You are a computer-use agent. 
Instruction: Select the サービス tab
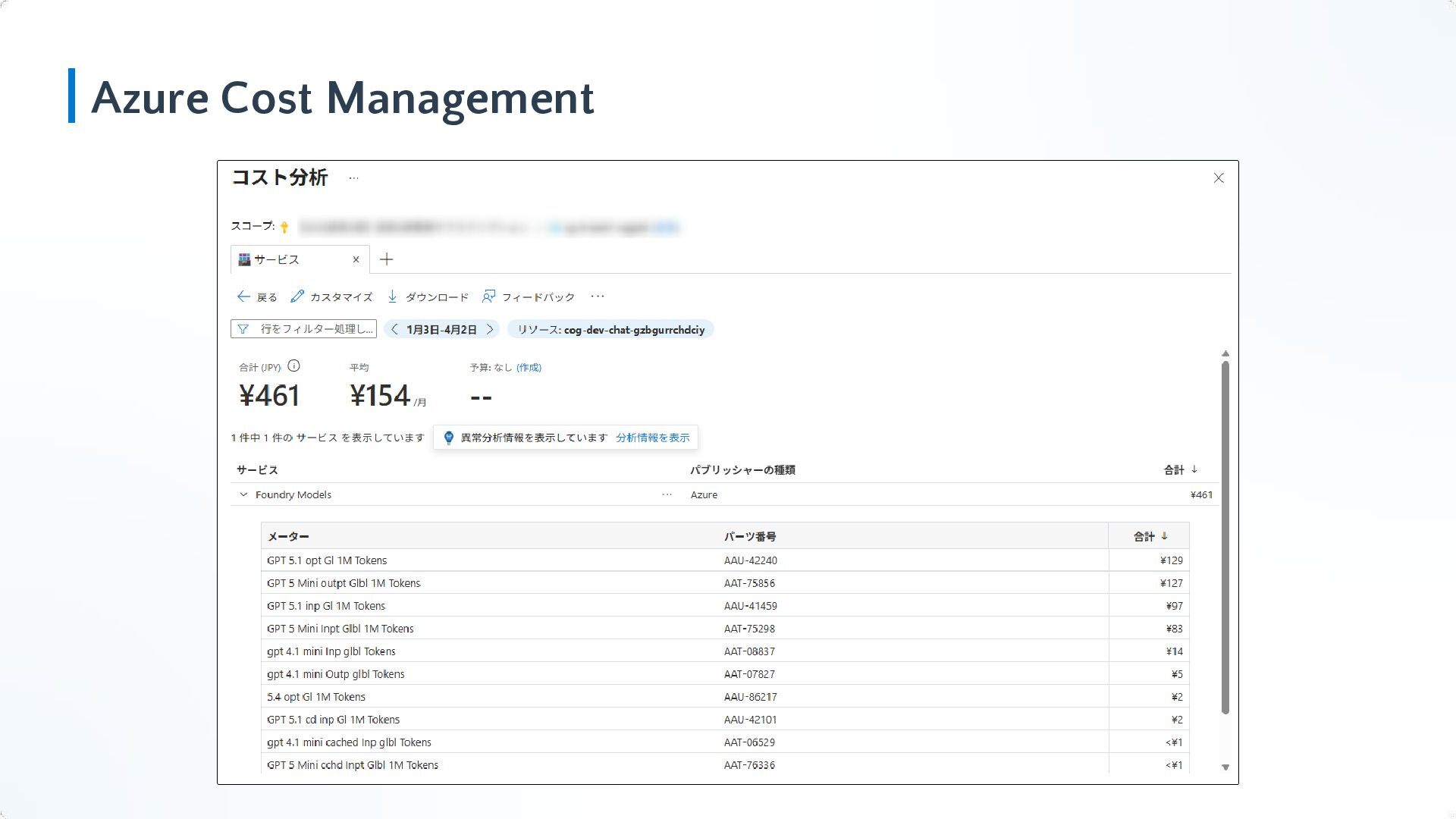[277, 259]
